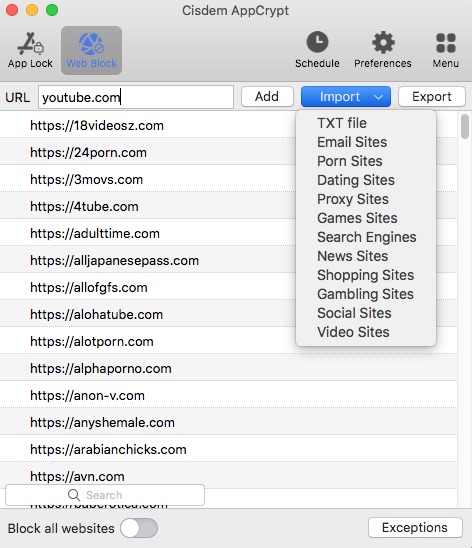Click the Add button
The height and width of the screenshot is (548, 472).
267,96
